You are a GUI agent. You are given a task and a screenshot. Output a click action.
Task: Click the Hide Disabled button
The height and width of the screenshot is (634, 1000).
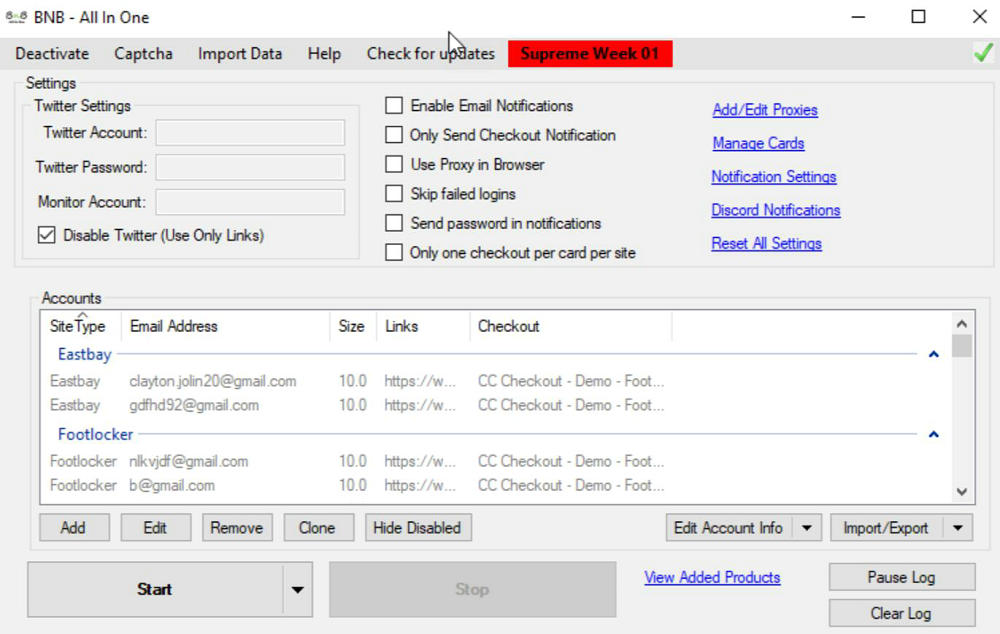(x=418, y=527)
